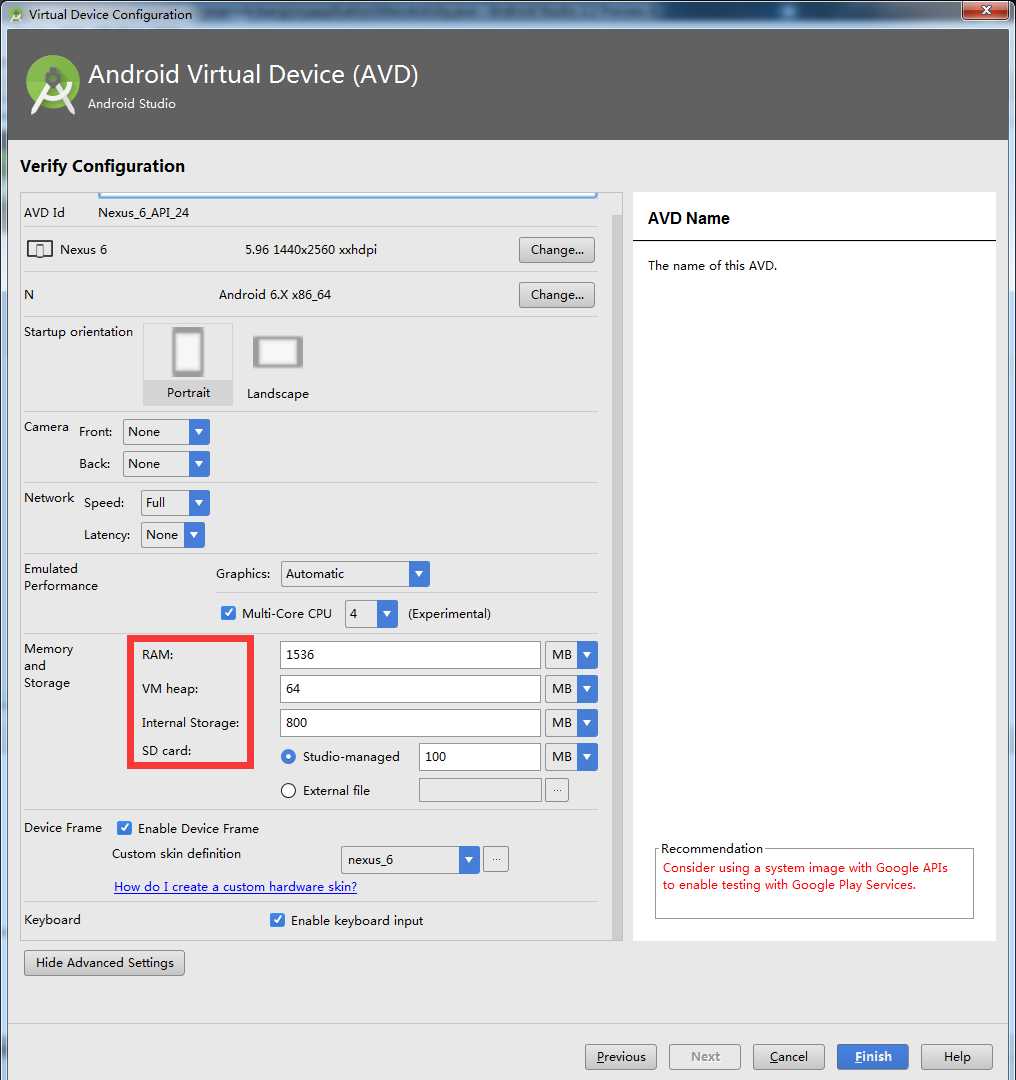
Task: Click the AVD Id value Nexus_6_API_24
Action: [x=143, y=213]
